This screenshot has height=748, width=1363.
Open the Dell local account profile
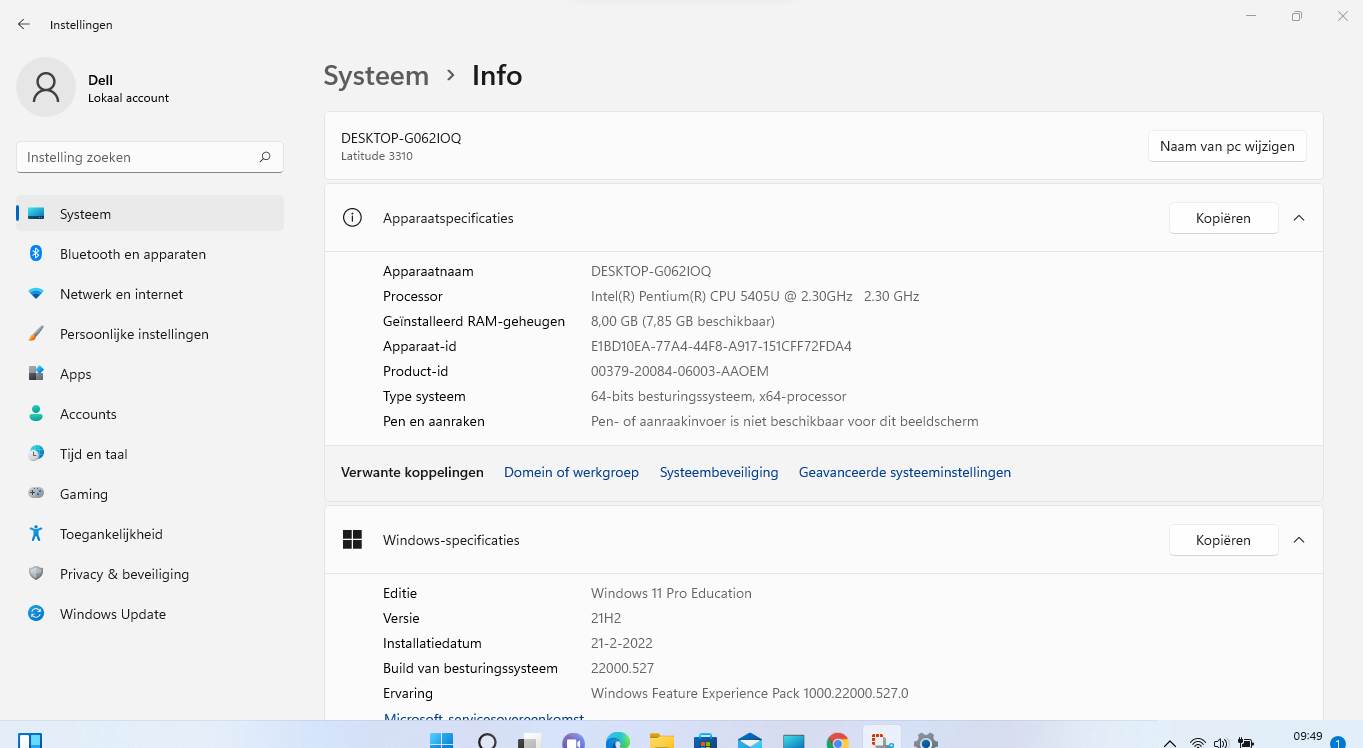point(93,88)
